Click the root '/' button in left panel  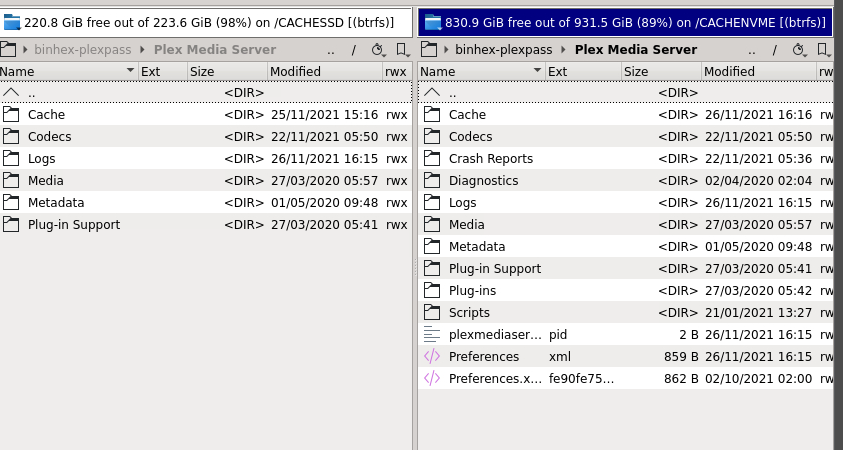click(x=354, y=50)
